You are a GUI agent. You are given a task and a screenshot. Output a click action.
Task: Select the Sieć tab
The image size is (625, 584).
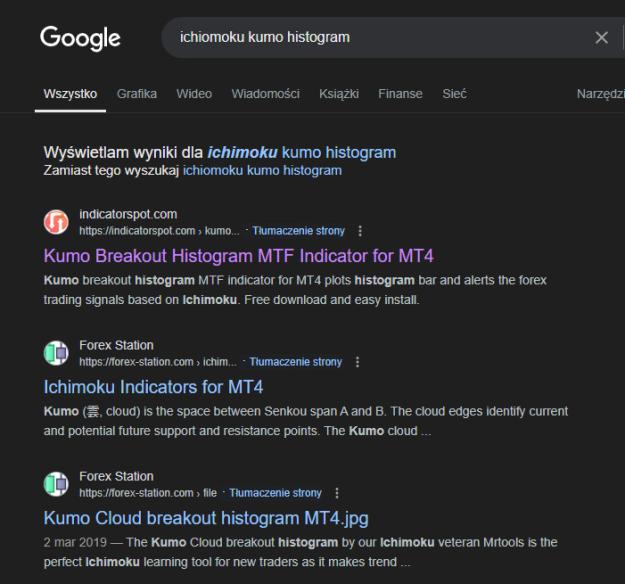454,94
